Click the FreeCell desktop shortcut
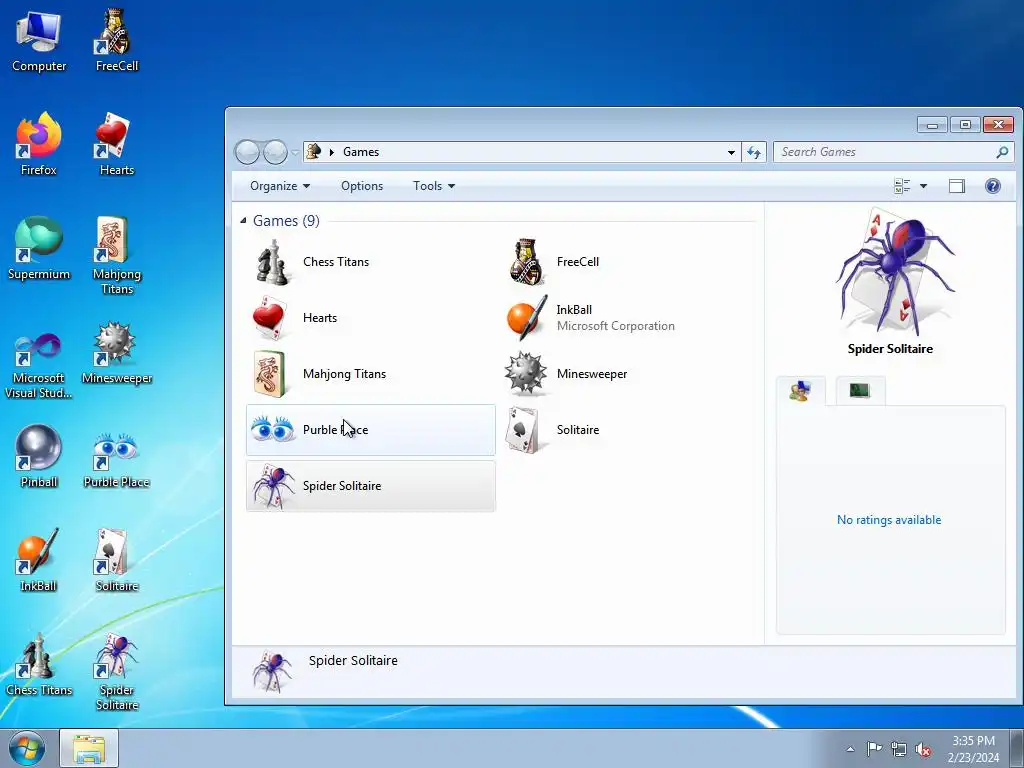The height and width of the screenshot is (768, 1024). point(117,42)
